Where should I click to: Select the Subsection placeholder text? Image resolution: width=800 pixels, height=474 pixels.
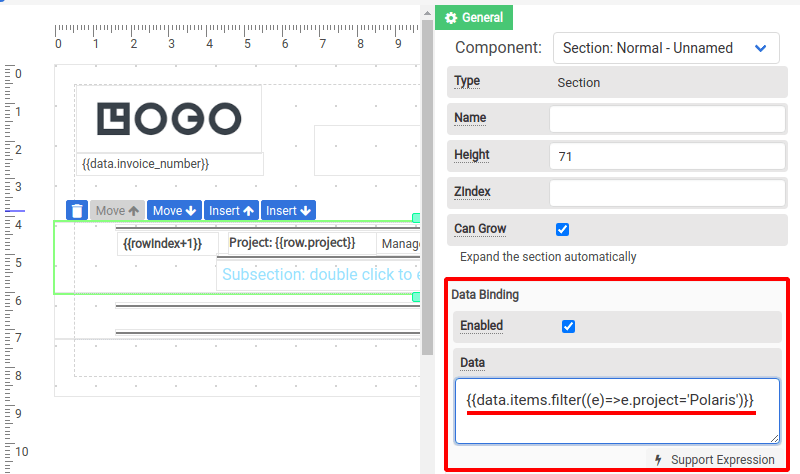click(321, 275)
